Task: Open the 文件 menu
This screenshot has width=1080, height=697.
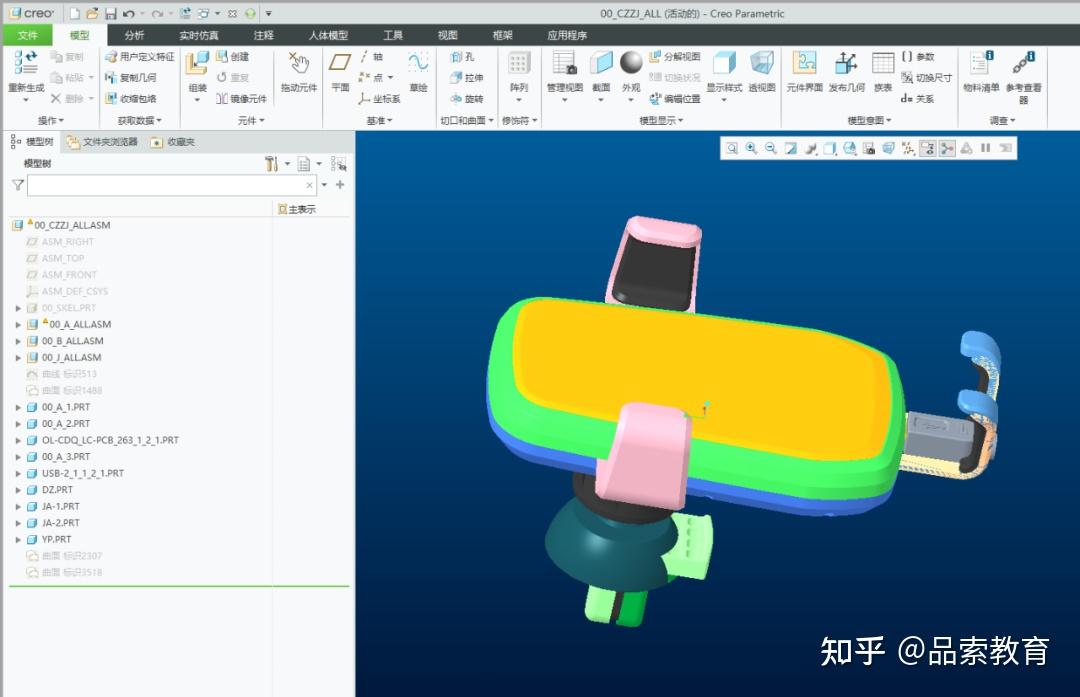Action: coord(27,34)
